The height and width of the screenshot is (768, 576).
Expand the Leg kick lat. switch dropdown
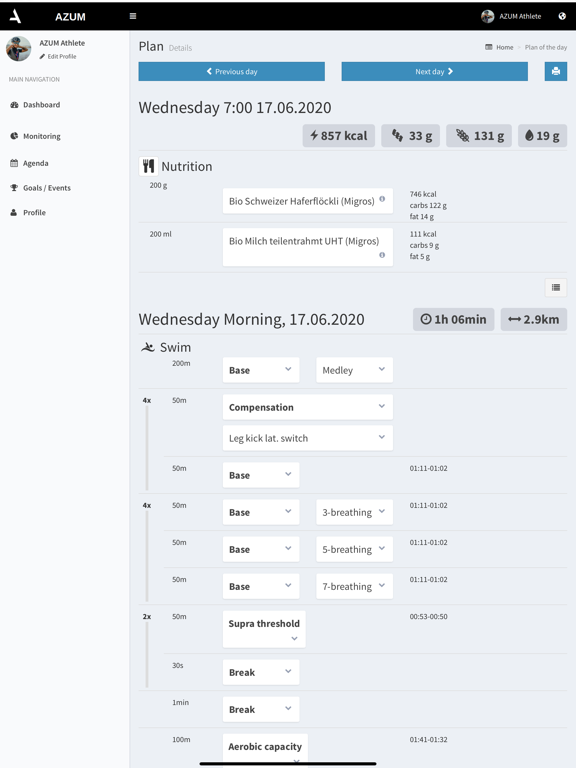308,438
